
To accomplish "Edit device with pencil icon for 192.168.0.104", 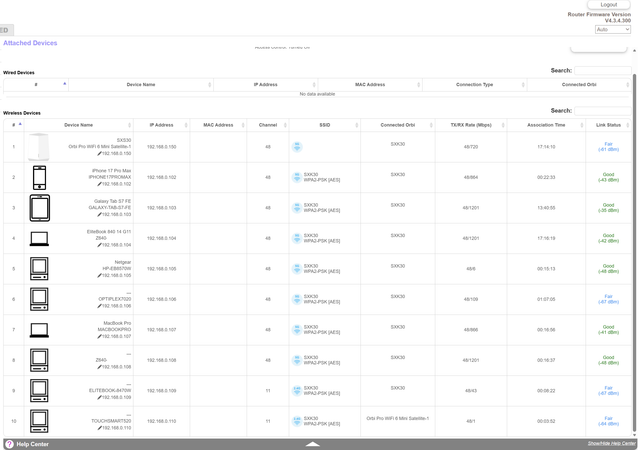I will (99, 245).
